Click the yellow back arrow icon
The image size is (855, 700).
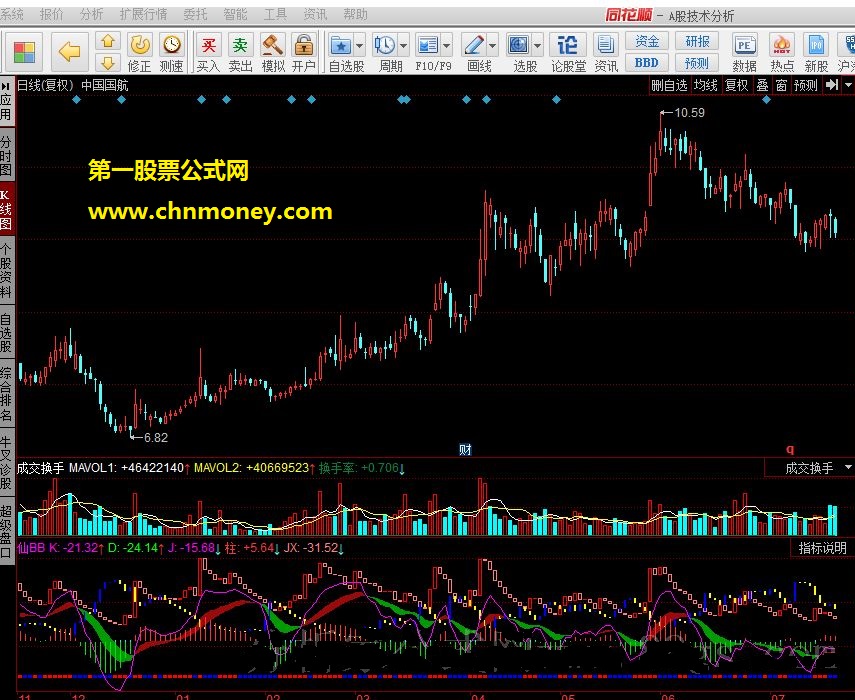69,52
